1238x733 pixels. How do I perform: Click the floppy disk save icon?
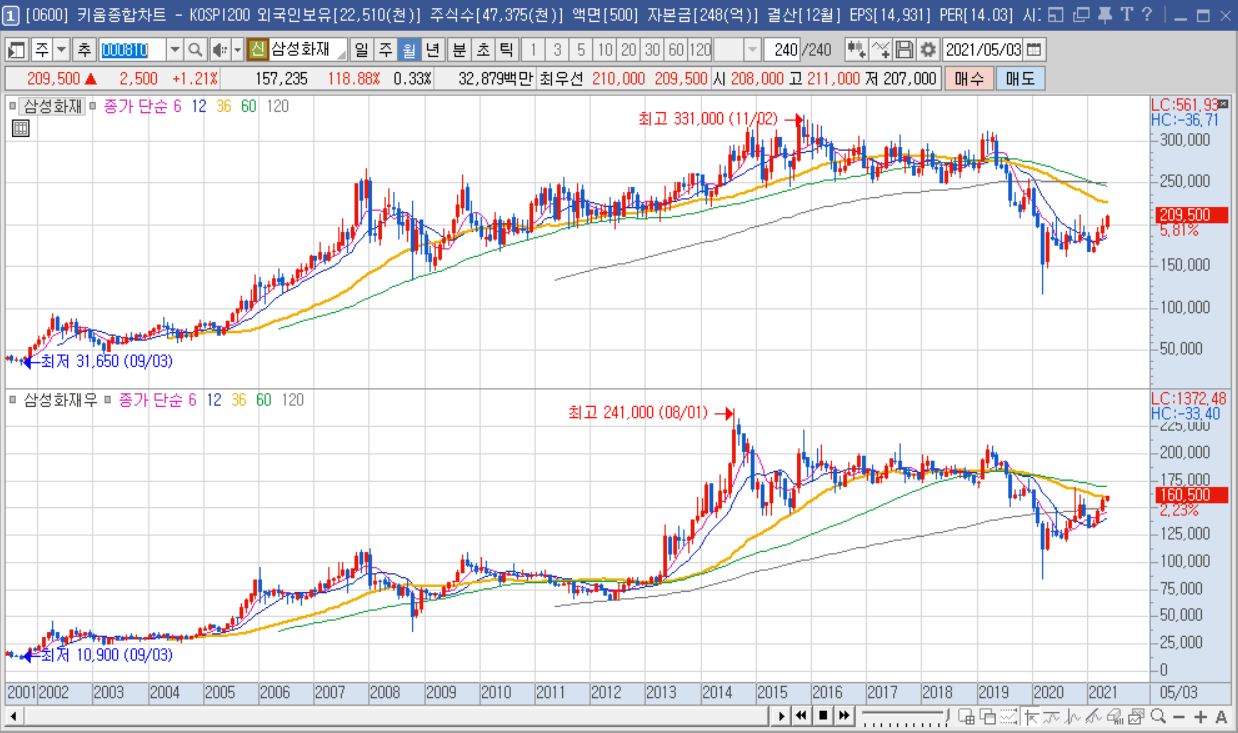coord(904,50)
